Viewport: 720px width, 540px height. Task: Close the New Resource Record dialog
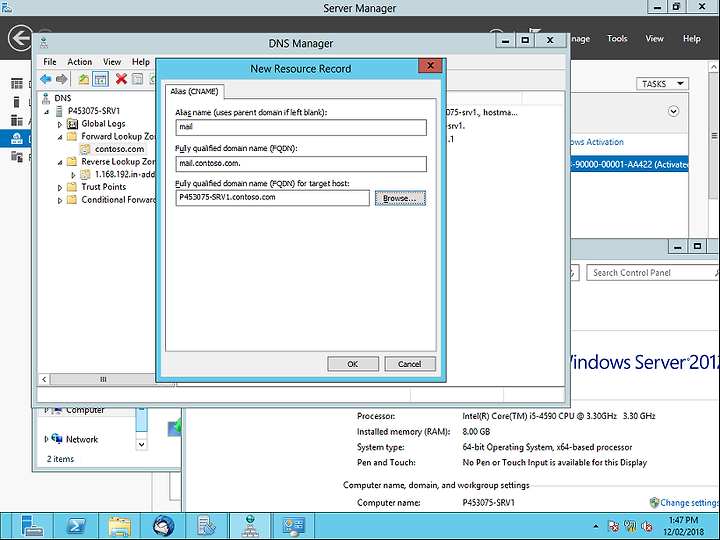[x=430, y=66]
